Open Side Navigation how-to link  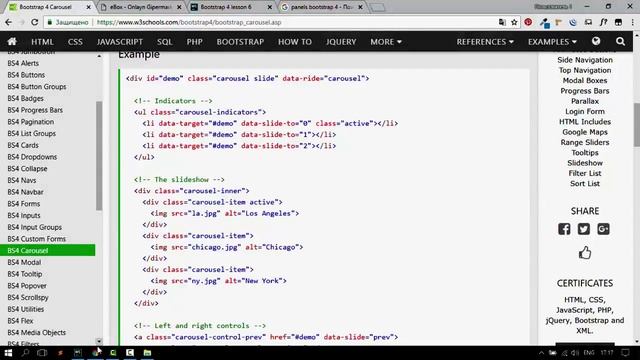585,60
